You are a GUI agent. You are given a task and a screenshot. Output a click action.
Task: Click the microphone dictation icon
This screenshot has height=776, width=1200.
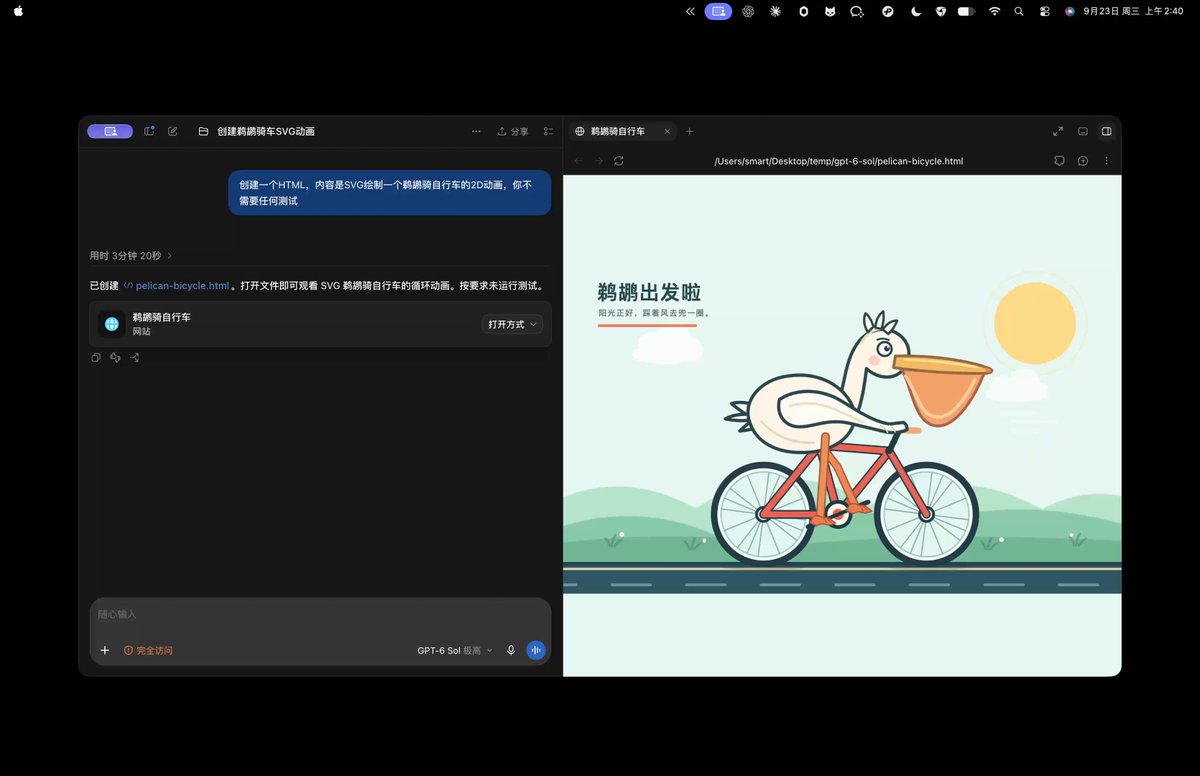coord(511,650)
